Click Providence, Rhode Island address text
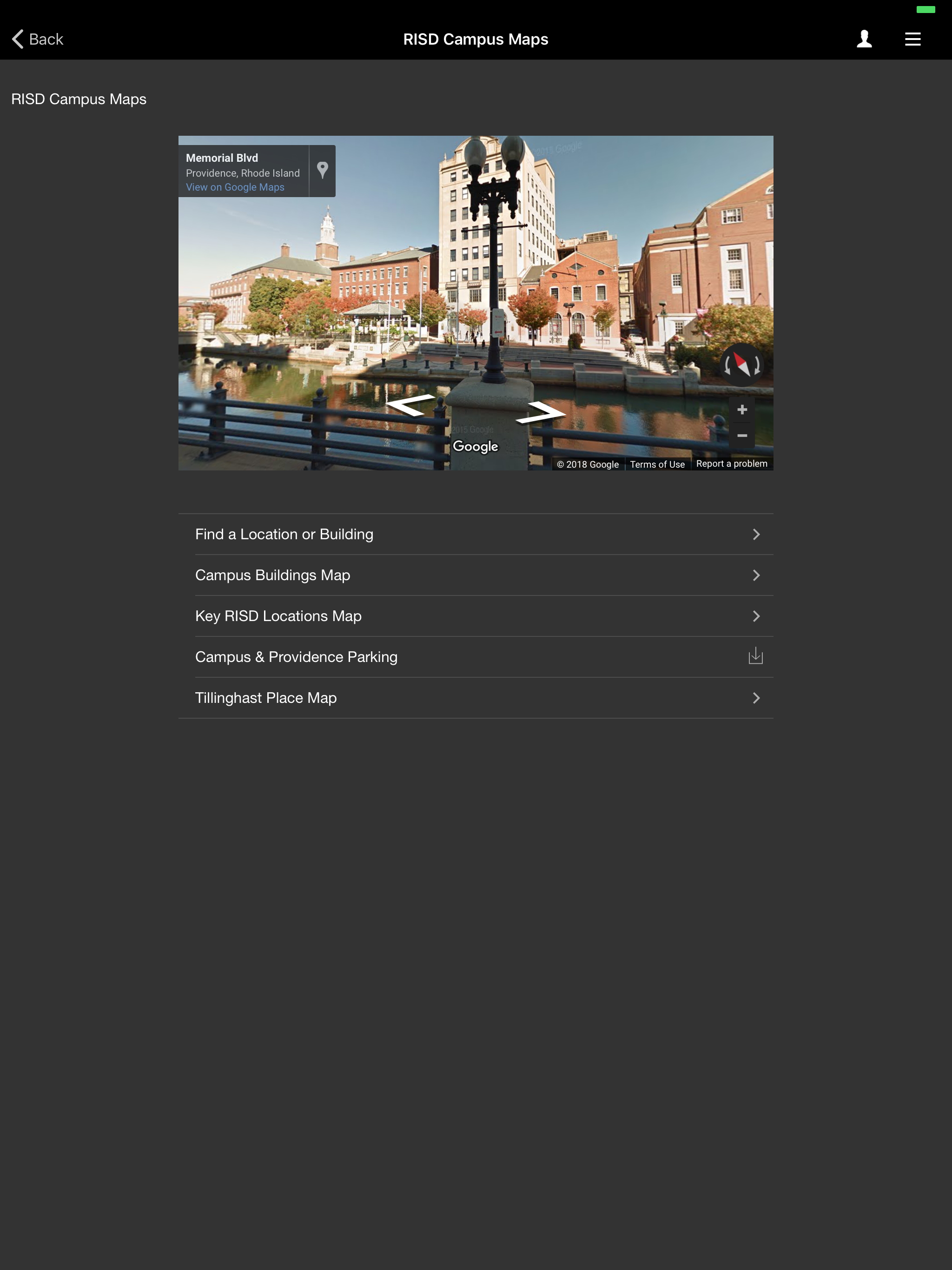This screenshot has width=952, height=1270. click(242, 173)
